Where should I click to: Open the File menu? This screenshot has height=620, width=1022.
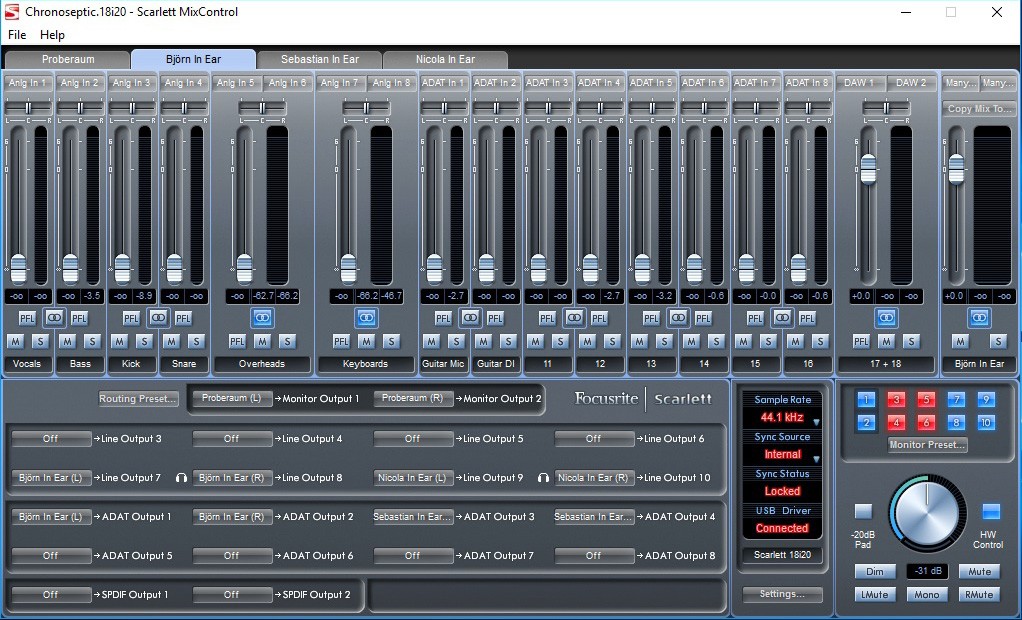pos(17,35)
